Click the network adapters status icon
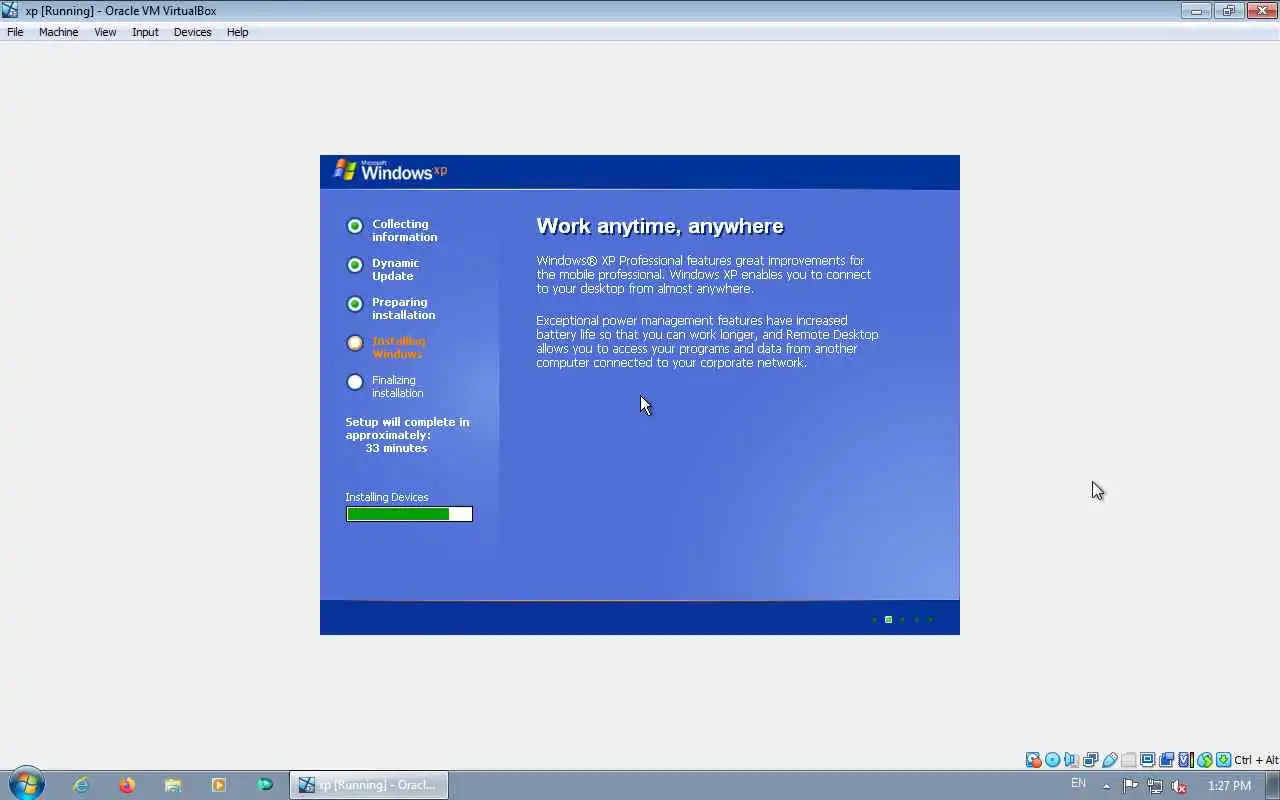 [x=1090, y=760]
